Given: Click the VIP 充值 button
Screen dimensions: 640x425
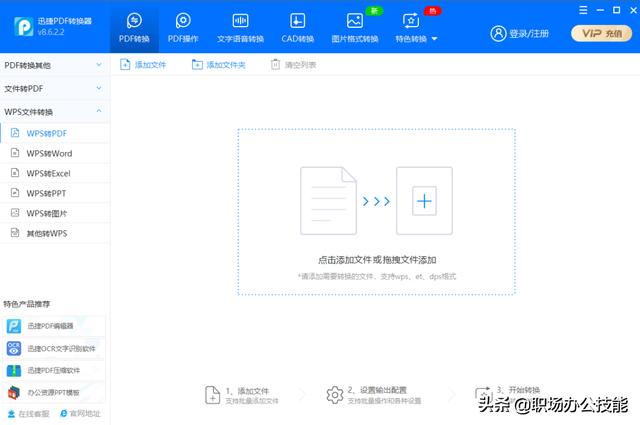Looking at the screenshot, I should pyautogui.click(x=601, y=33).
